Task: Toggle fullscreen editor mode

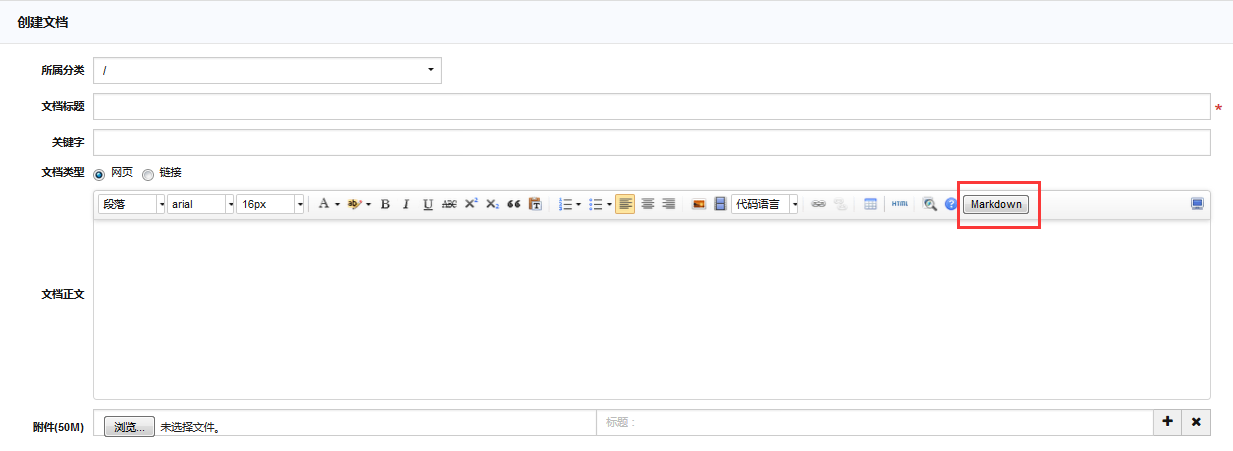Action: [1197, 204]
